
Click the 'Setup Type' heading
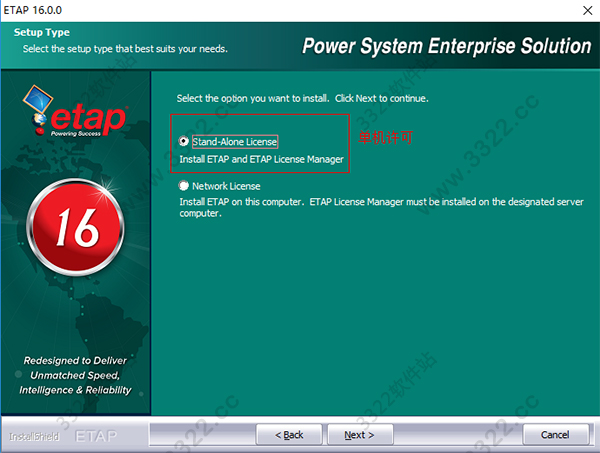[42, 32]
